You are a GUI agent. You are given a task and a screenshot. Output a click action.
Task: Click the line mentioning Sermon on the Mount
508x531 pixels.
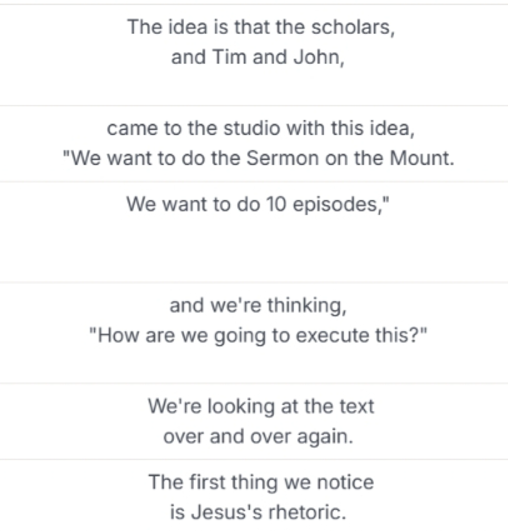(259, 158)
